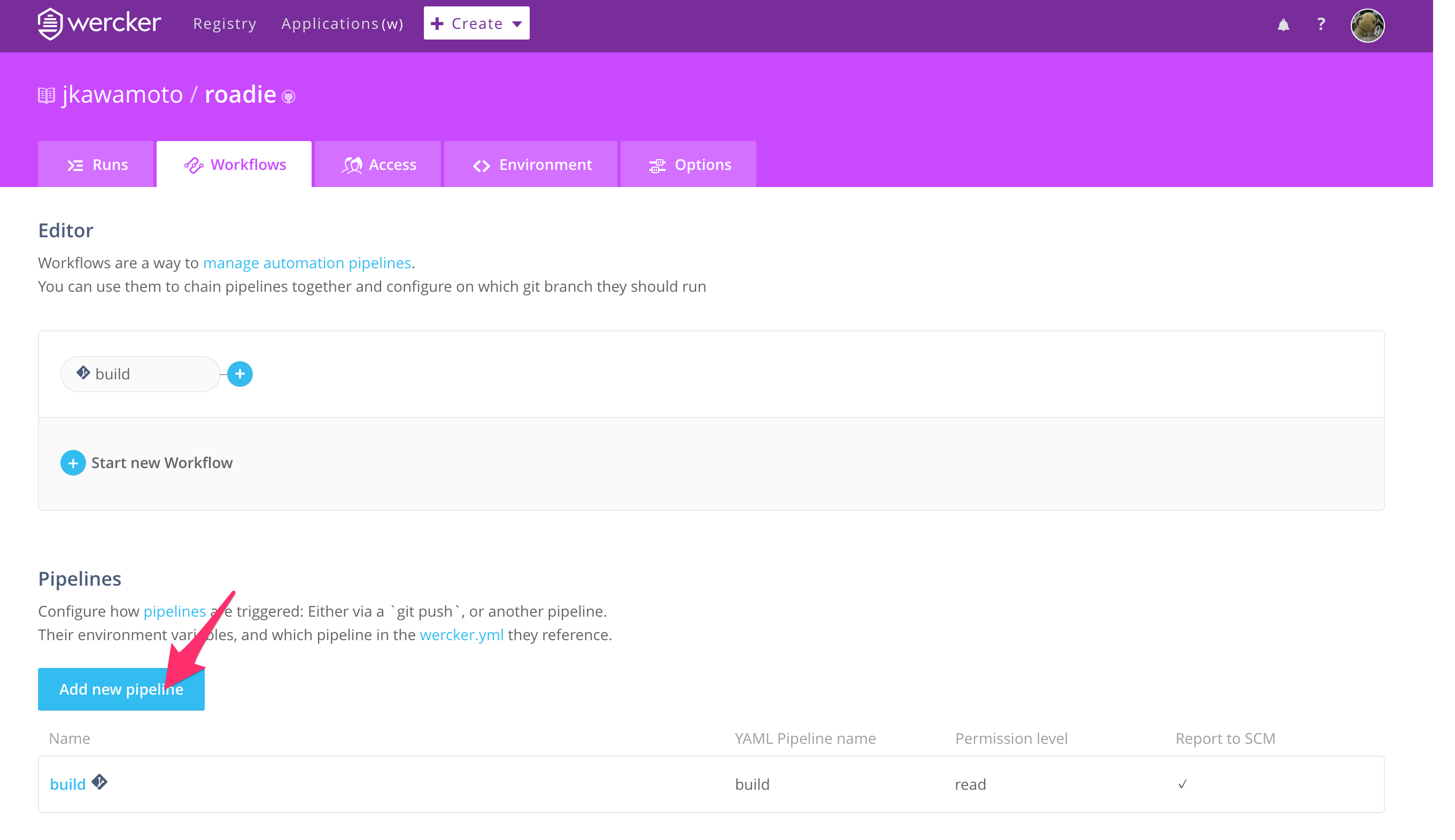The image size is (1455, 840).
Task: Click the GitHub icon next to roadie
Action: click(x=289, y=97)
